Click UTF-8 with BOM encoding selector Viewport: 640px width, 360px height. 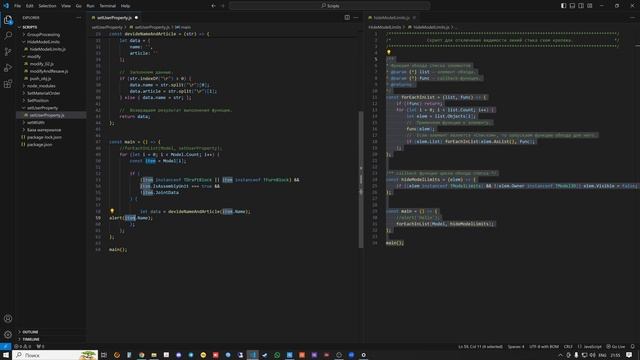(544, 346)
